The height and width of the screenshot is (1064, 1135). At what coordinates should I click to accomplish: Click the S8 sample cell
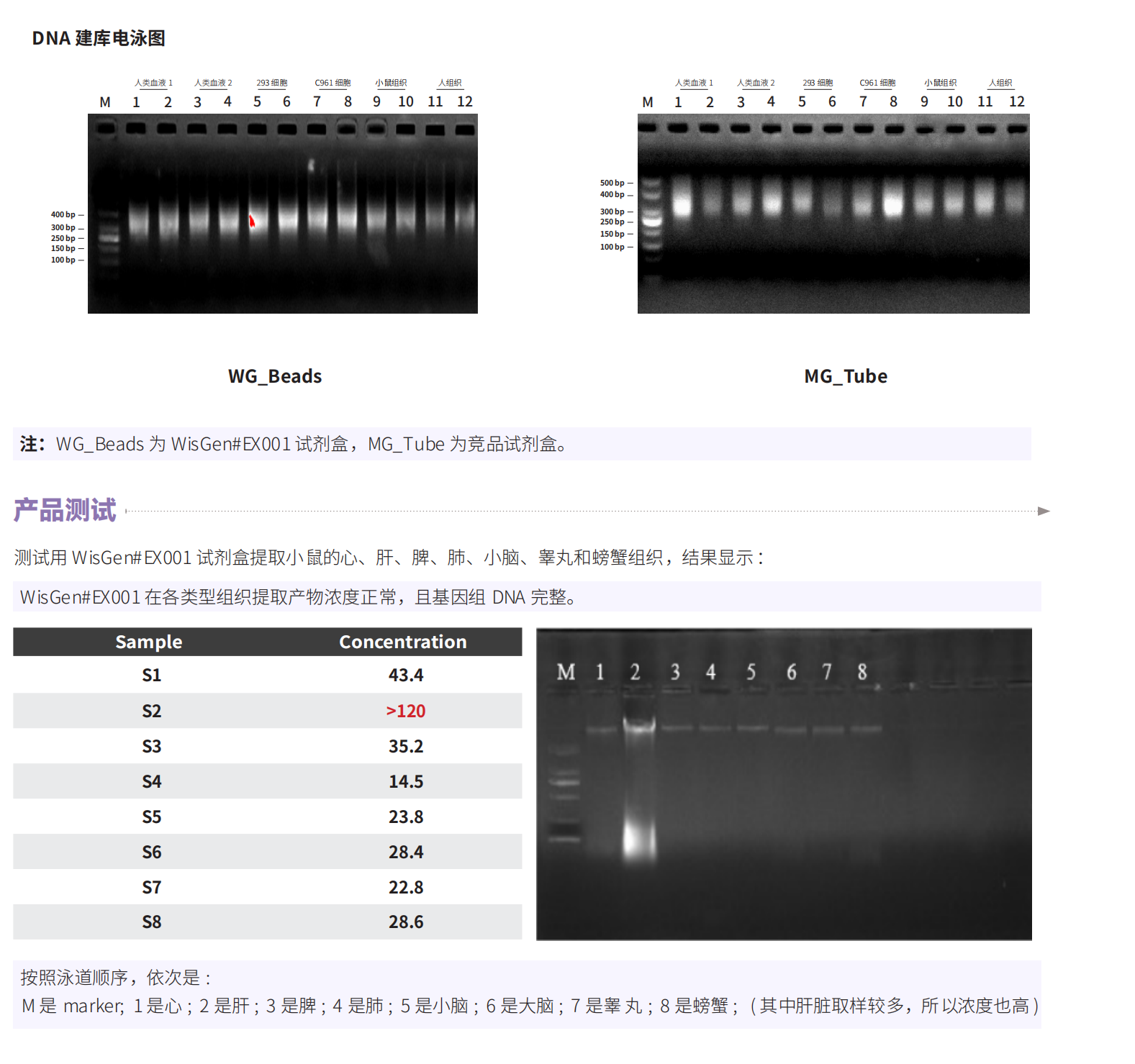point(152,922)
